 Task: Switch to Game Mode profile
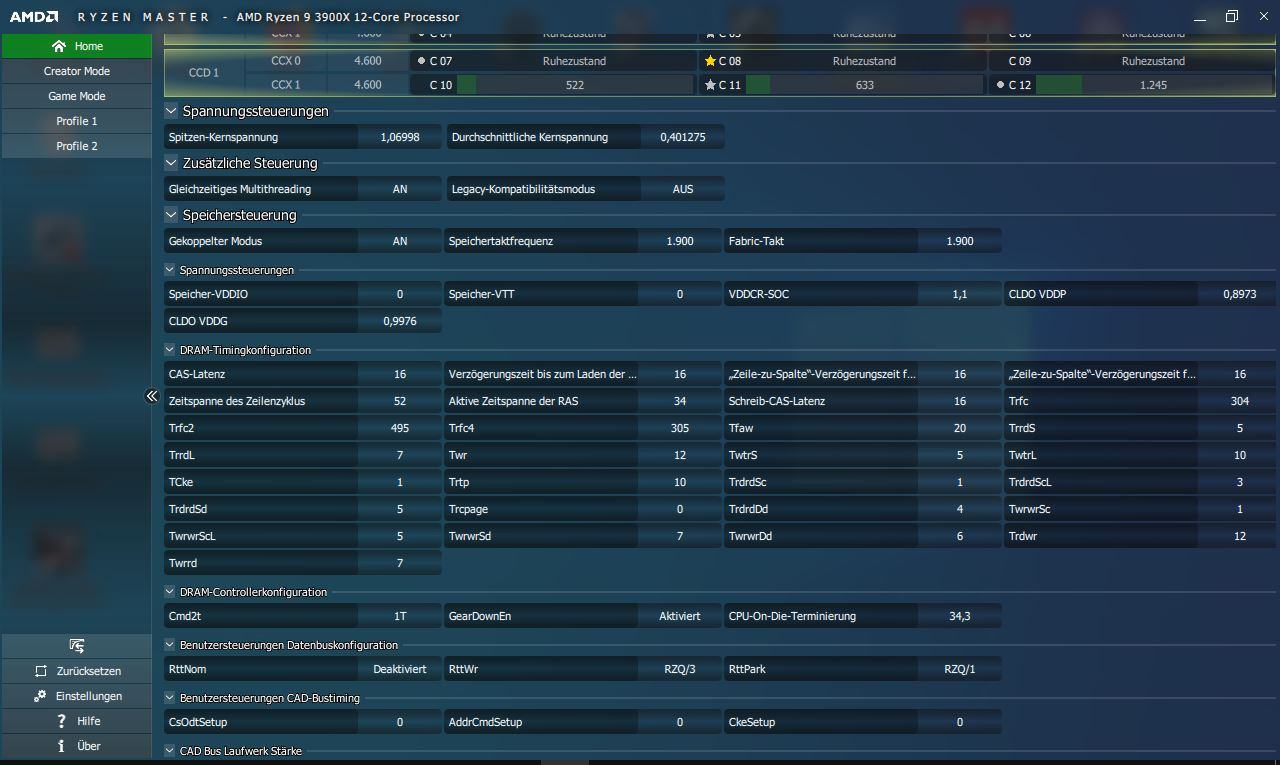pos(77,96)
